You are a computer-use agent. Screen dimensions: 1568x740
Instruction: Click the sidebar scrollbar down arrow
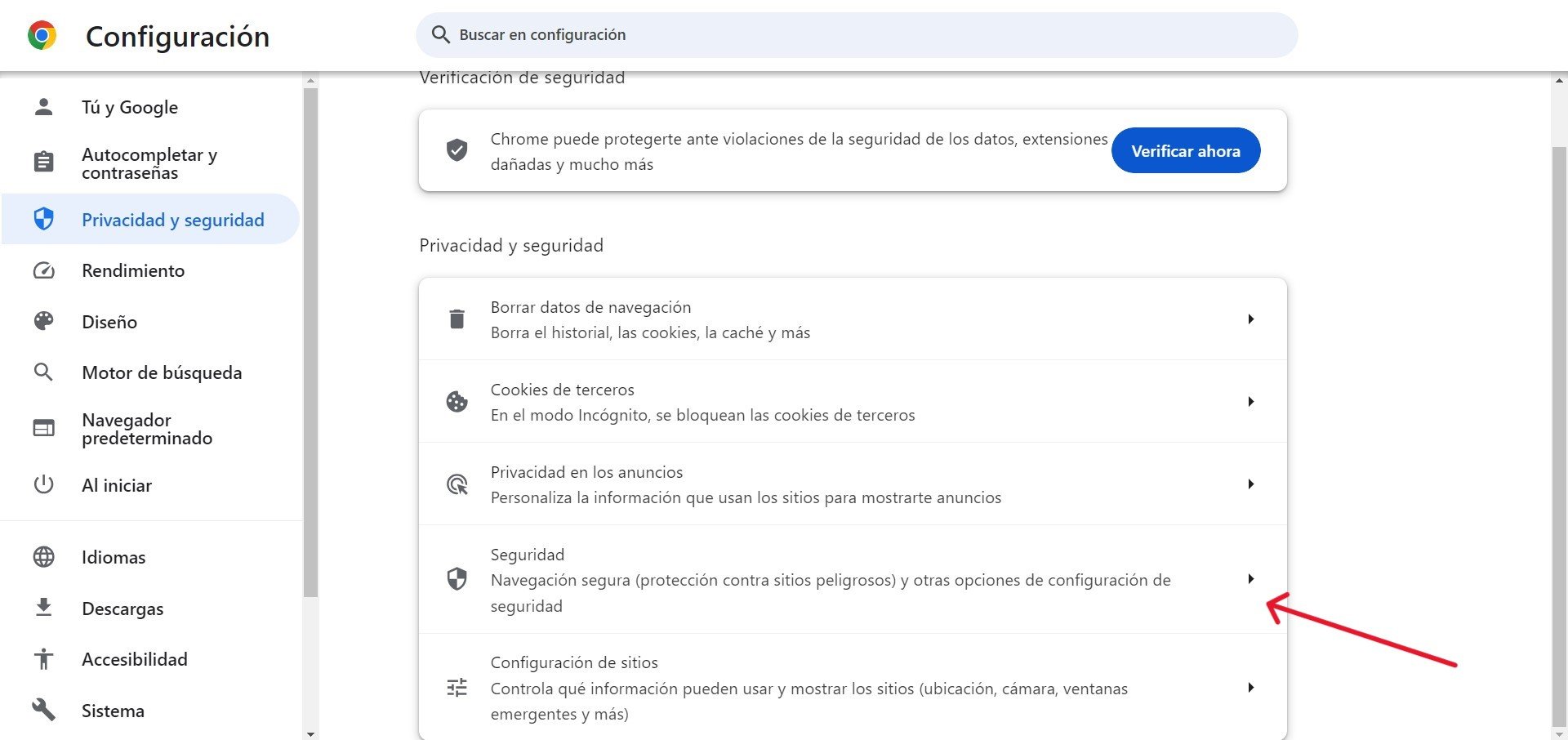point(310,733)
